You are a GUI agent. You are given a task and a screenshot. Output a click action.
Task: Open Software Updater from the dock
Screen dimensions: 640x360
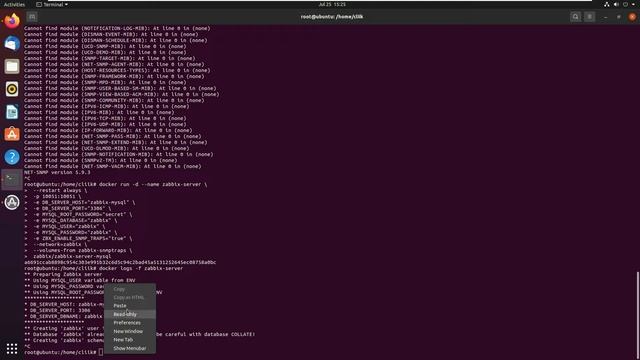click(x=12, y=202)
